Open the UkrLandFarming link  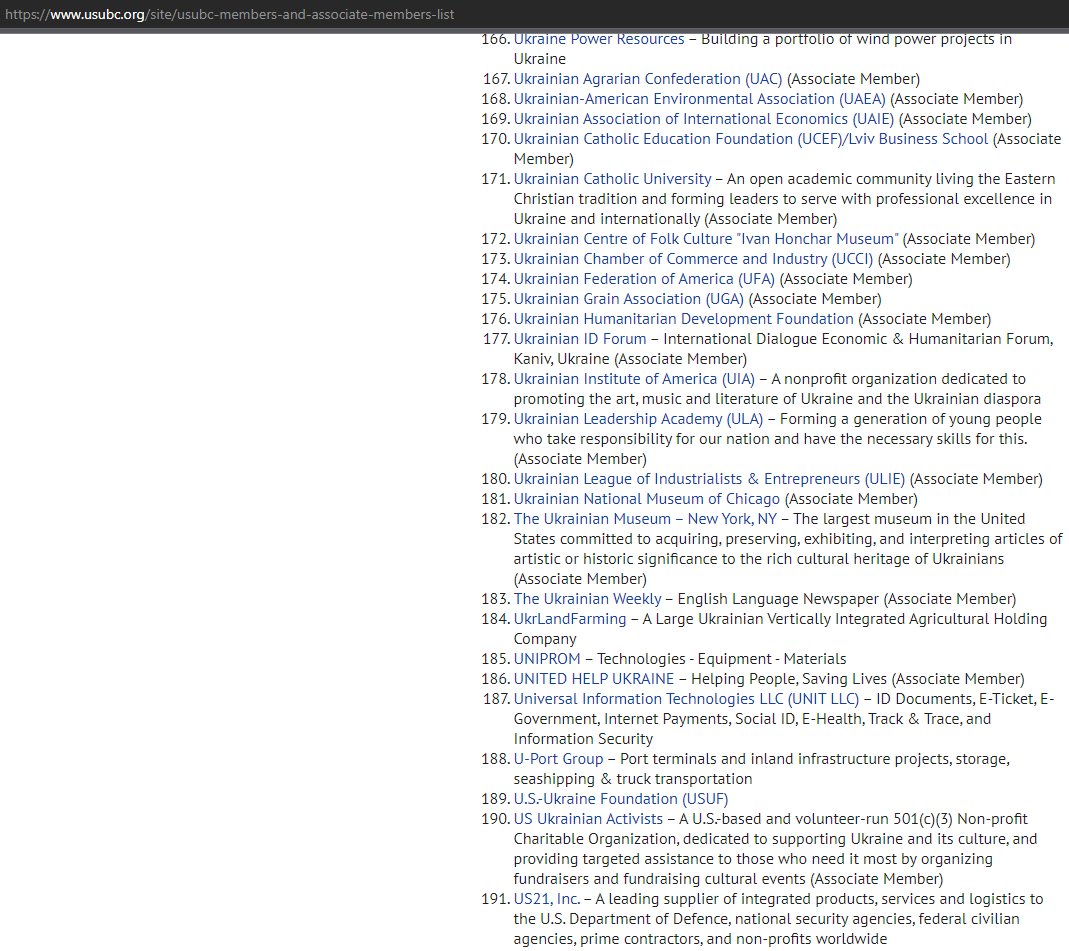click(569, 619)
